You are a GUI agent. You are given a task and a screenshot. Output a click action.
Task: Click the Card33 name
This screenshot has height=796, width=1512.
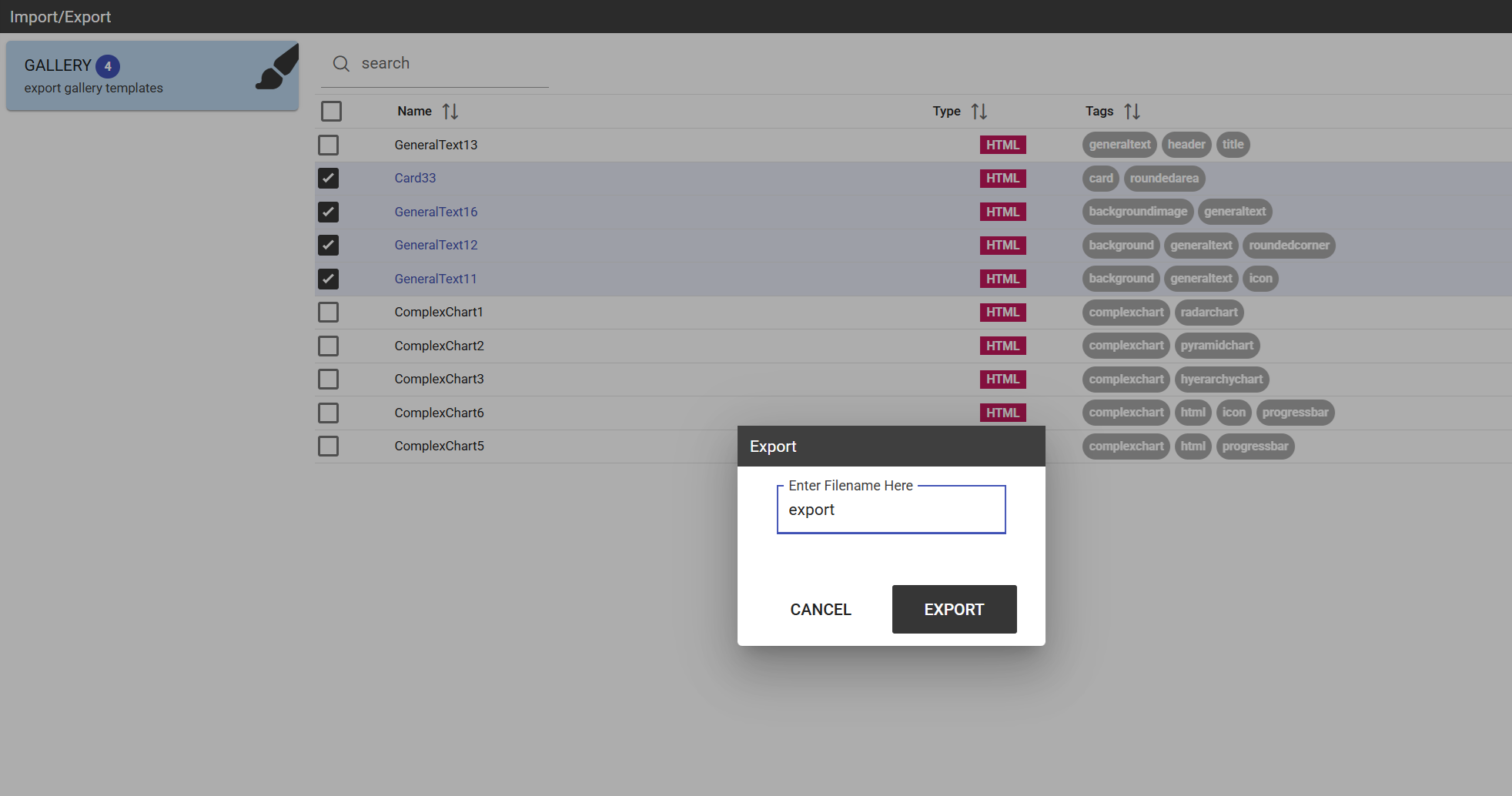[415, 179]
